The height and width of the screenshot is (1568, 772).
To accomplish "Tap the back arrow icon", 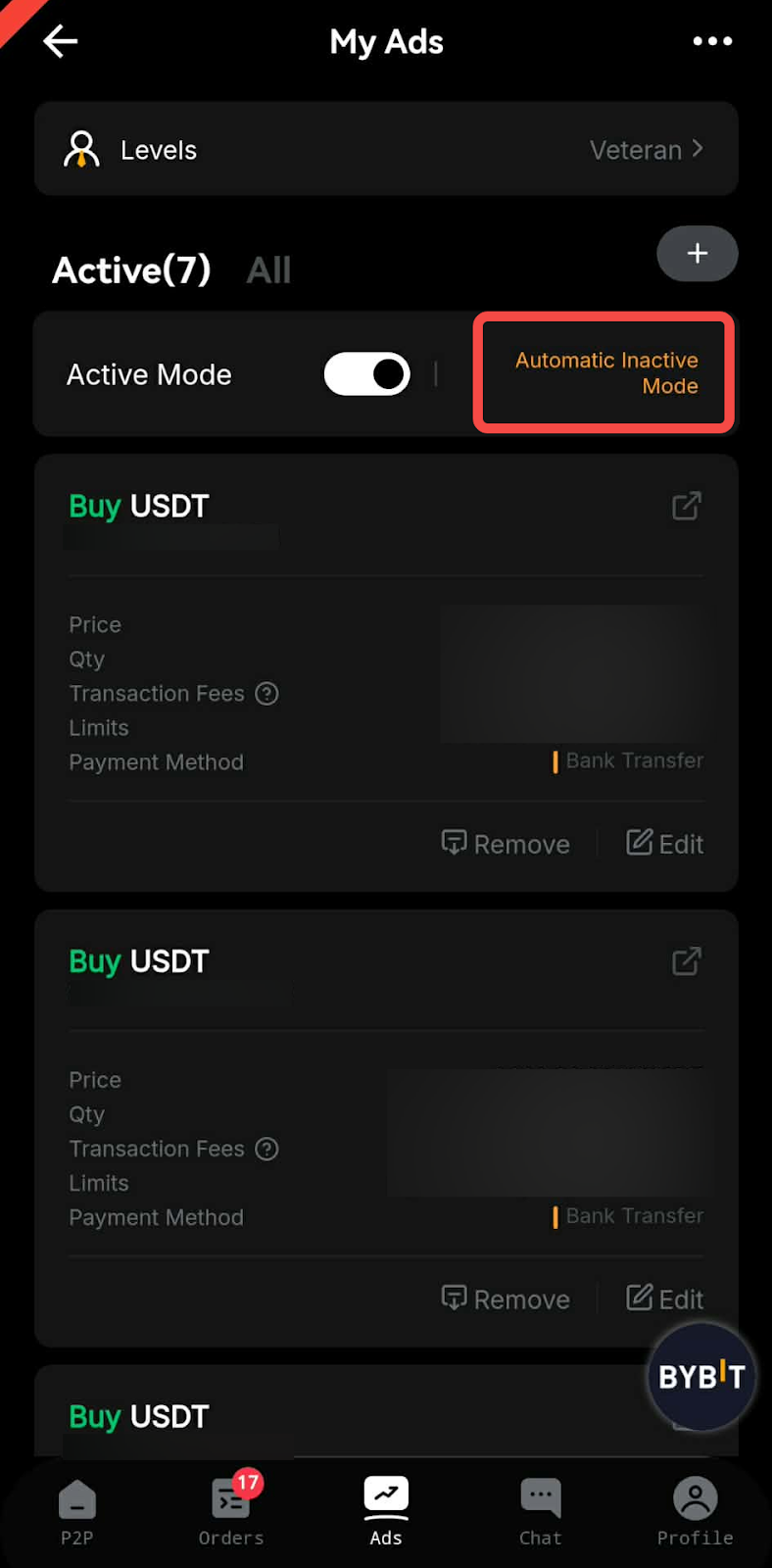I will [61, 41].
